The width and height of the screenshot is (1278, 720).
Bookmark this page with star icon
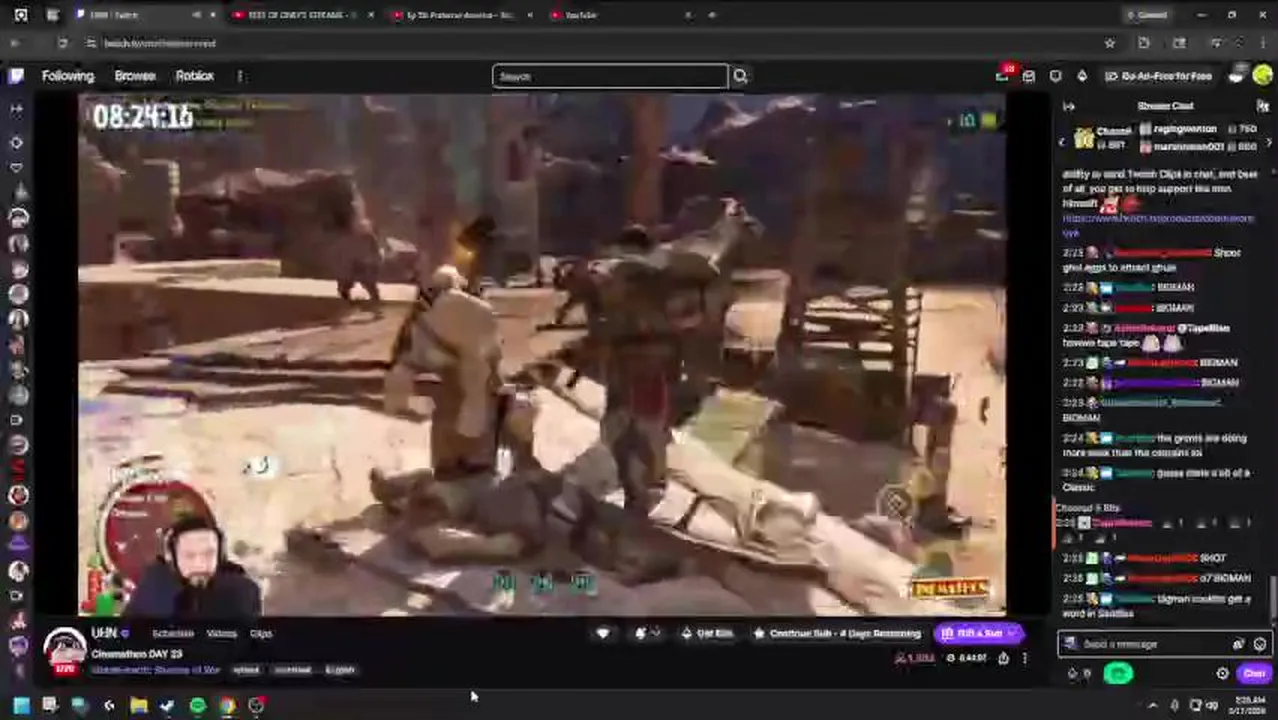click(x=1109, y=43)
